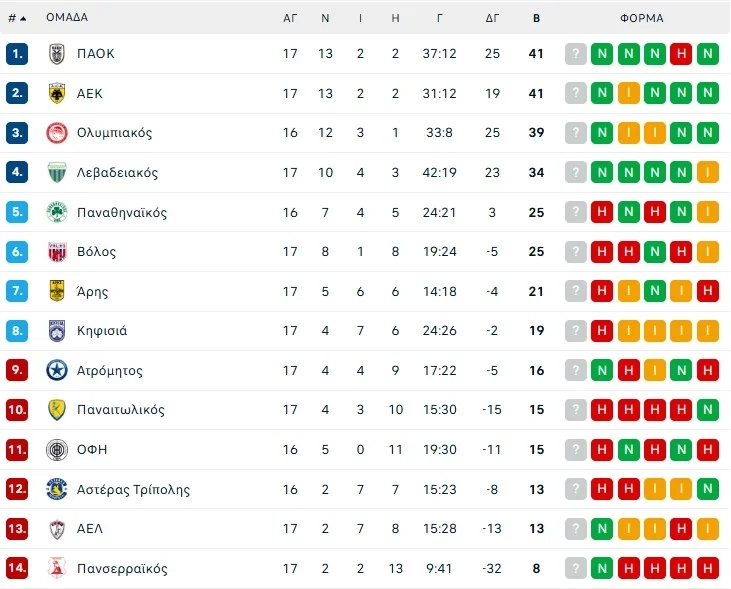Click the ΠΑΟΚ club crest icon
This screenshot has width=731, height=589.
56,54
